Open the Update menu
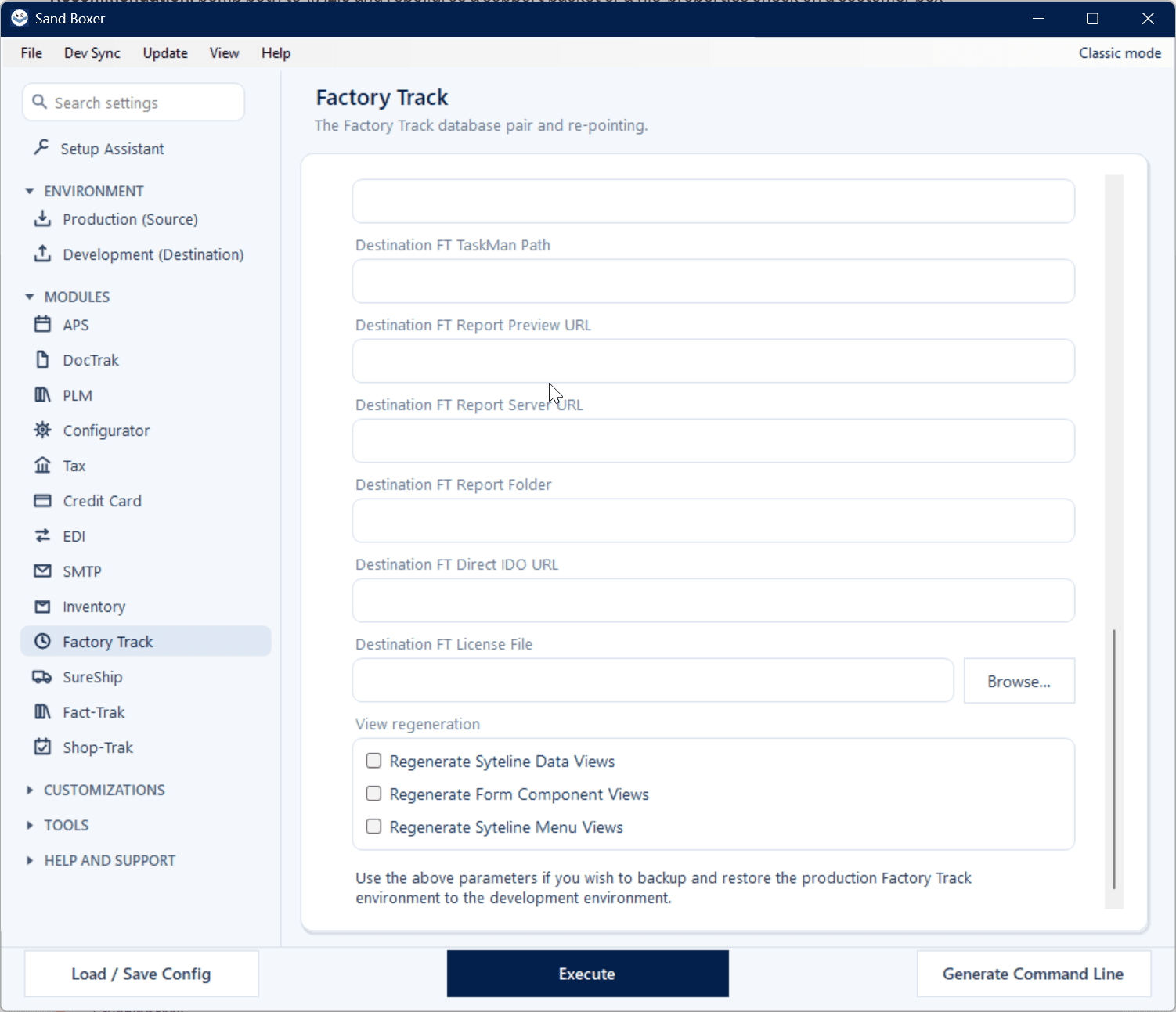The image size is (1176, 1012). click(x=165, y=52)
